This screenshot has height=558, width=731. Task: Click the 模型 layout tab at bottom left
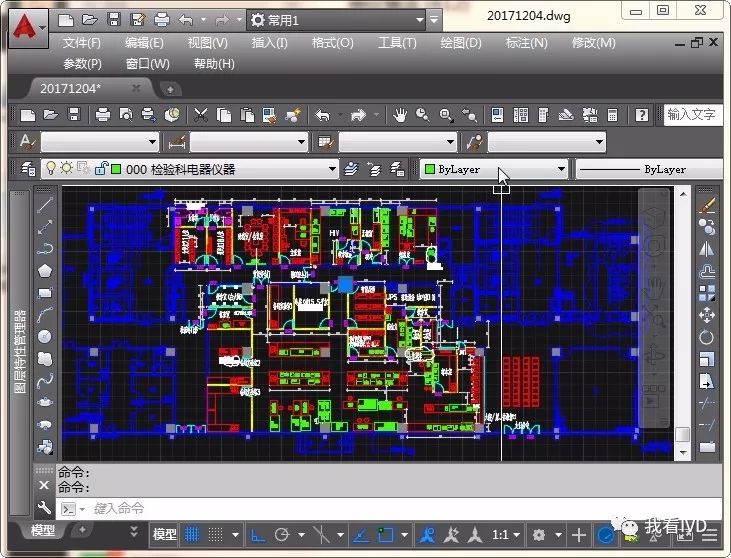click(43, 532)
